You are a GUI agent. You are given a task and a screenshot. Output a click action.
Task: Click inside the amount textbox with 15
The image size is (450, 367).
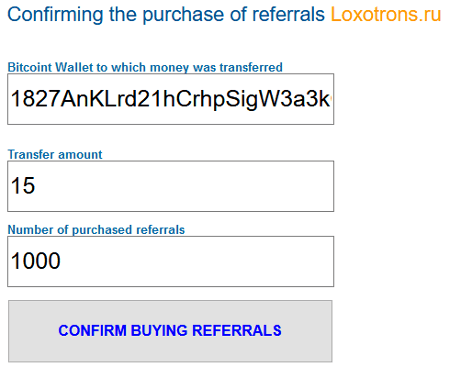[171, 186]
